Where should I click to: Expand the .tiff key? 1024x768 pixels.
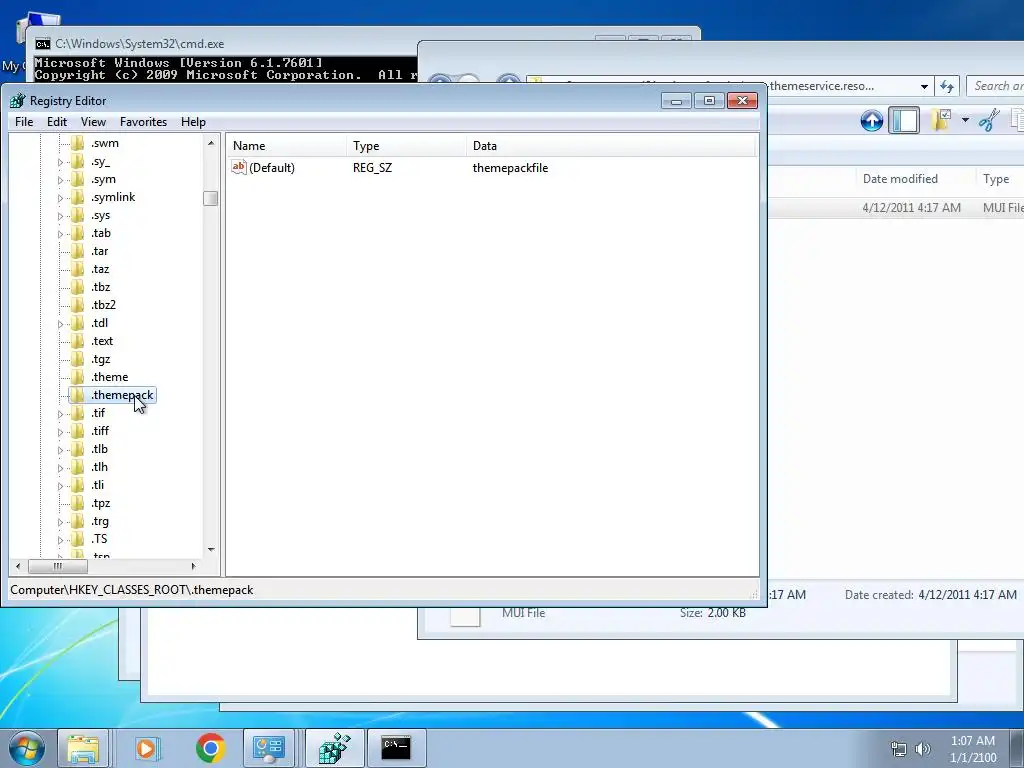pos(60,432)
